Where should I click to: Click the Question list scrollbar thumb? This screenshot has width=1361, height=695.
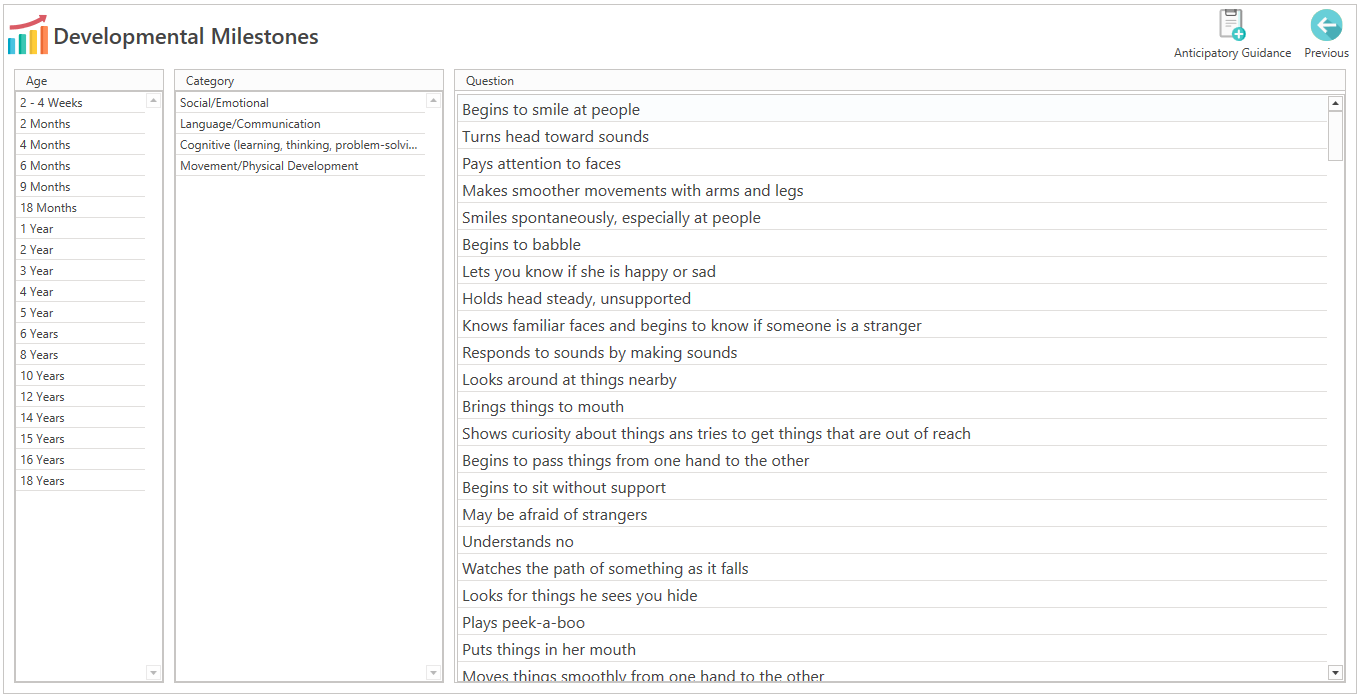click(x=1335, y=136)
